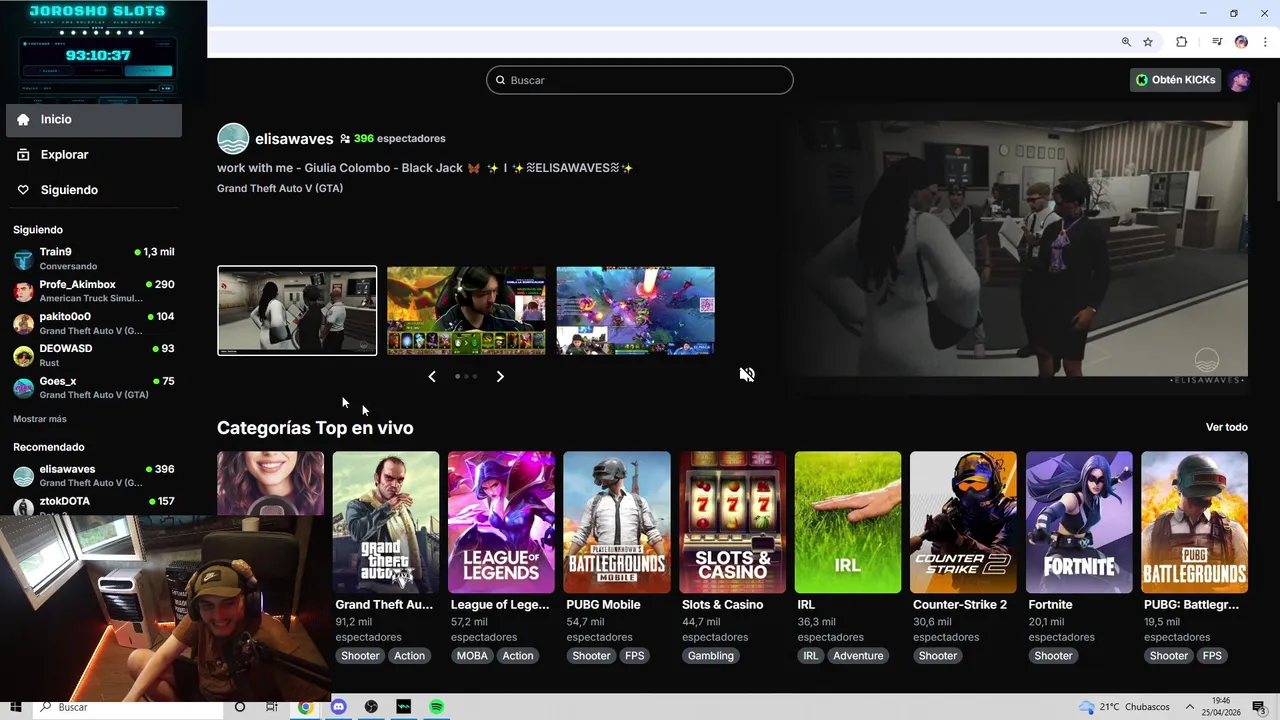Click the MOBA tag under League of Legends

pyautogui.click(x=472, y=656)
